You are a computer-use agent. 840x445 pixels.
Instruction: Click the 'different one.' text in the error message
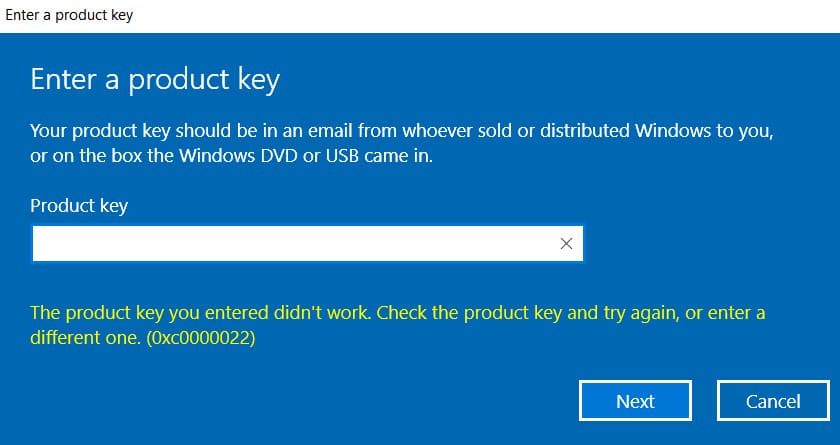coord(85,339)
